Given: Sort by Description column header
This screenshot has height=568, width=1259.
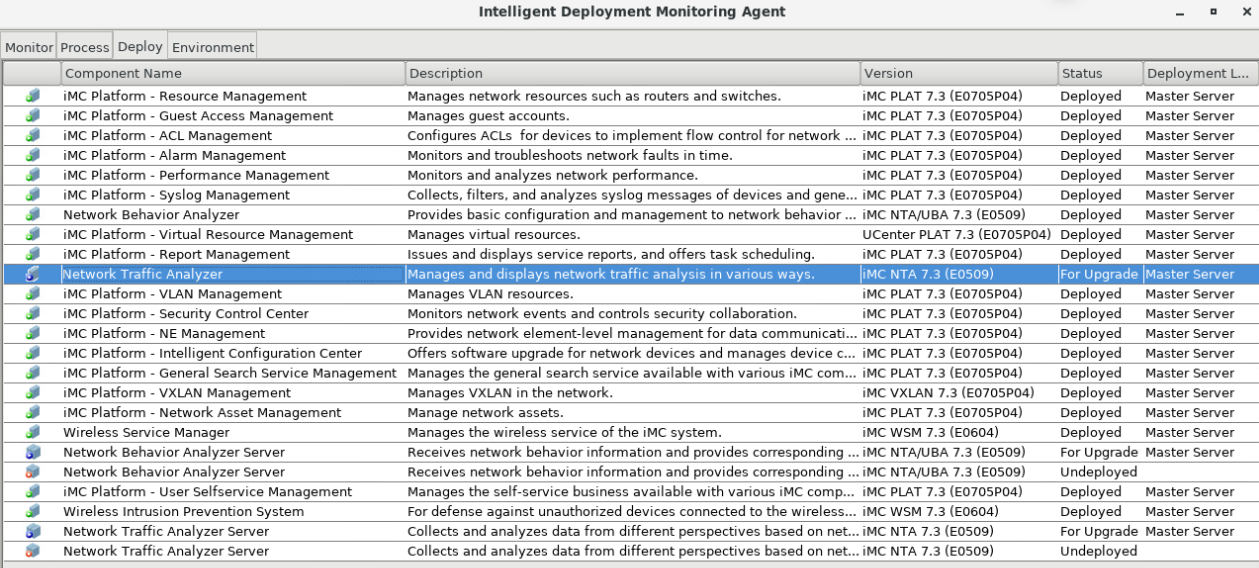Looking at the screenshot, I should coord(632,73).
